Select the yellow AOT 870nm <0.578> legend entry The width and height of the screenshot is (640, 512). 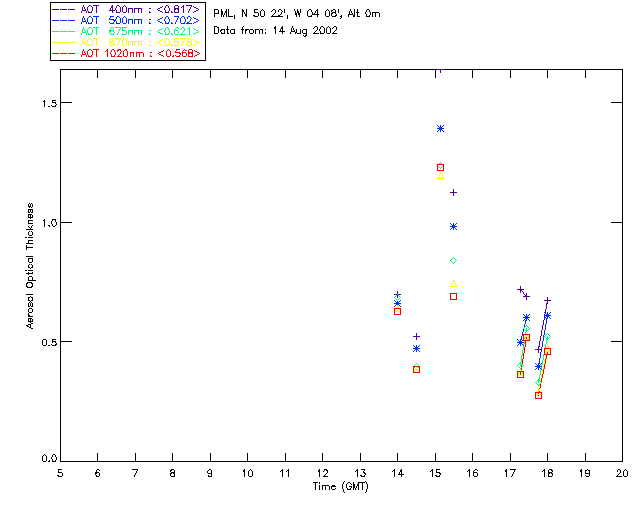pyautogui.click(x=128, y=42)
